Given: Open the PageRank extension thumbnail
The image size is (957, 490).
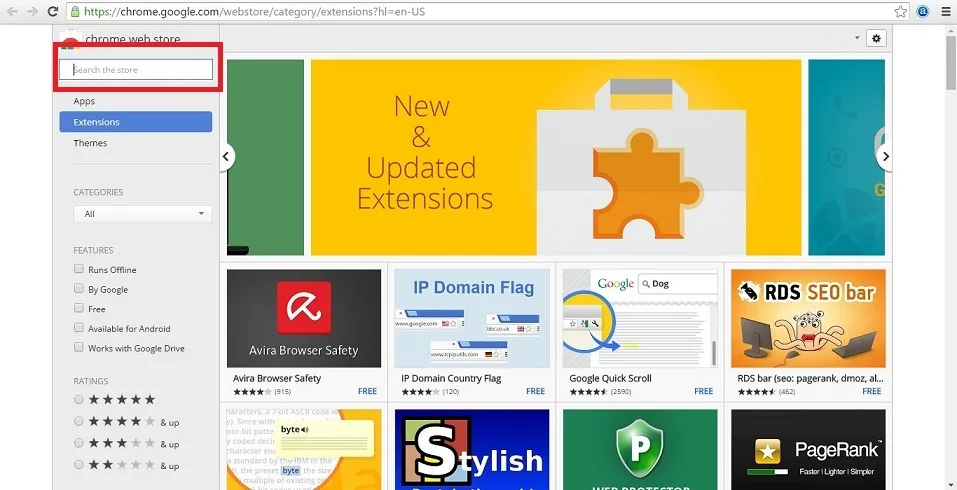Looking at the screenshot, I should coord(808,450).
